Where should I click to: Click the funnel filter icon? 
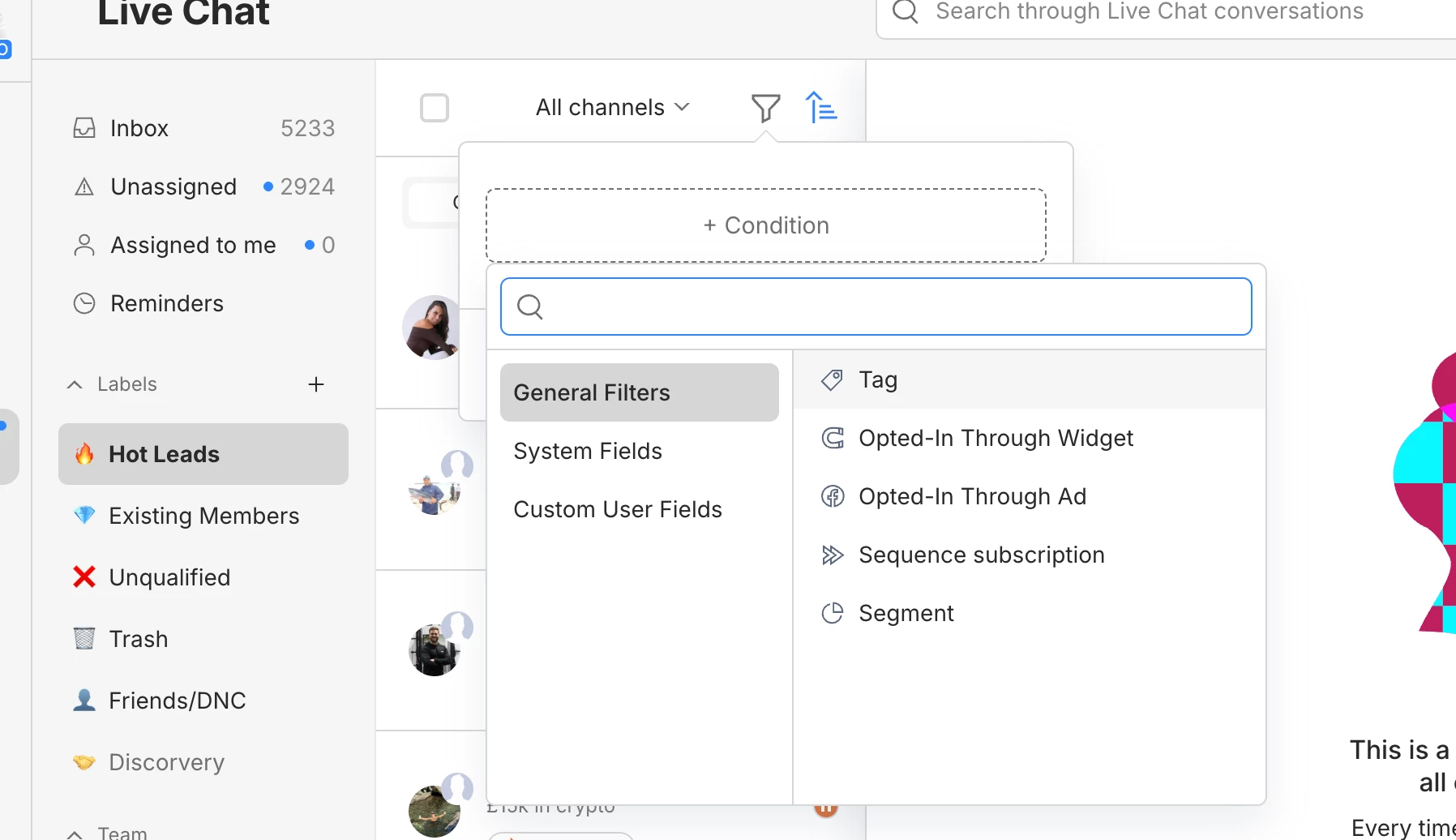tap(765, 108)
